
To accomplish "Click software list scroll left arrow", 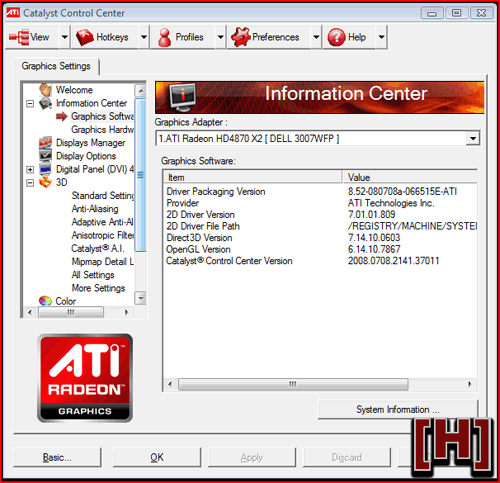I will (170, 384).
